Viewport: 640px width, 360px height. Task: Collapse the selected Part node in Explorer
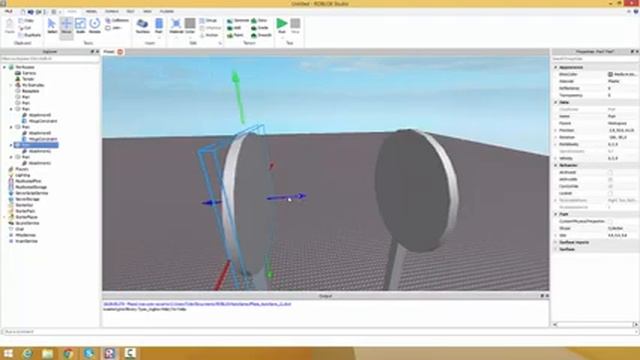point(11,145)
